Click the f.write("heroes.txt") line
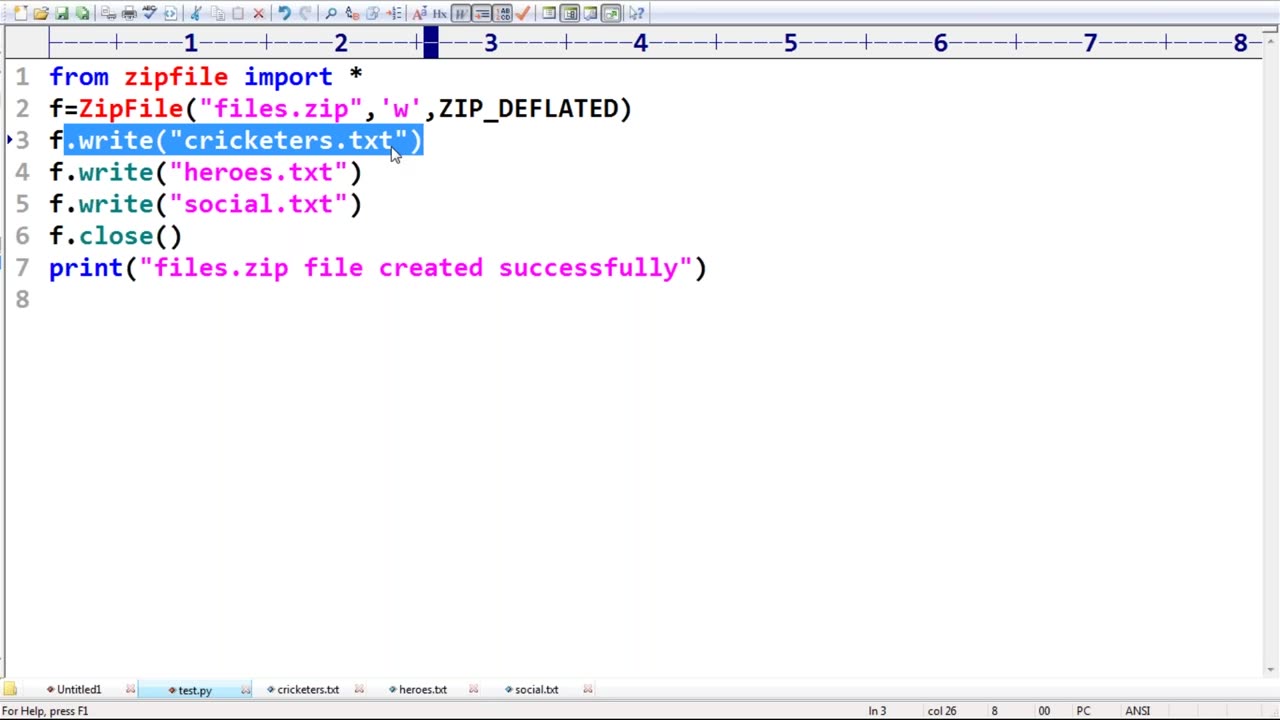1280x720 pixels. [x=206, y=173]
